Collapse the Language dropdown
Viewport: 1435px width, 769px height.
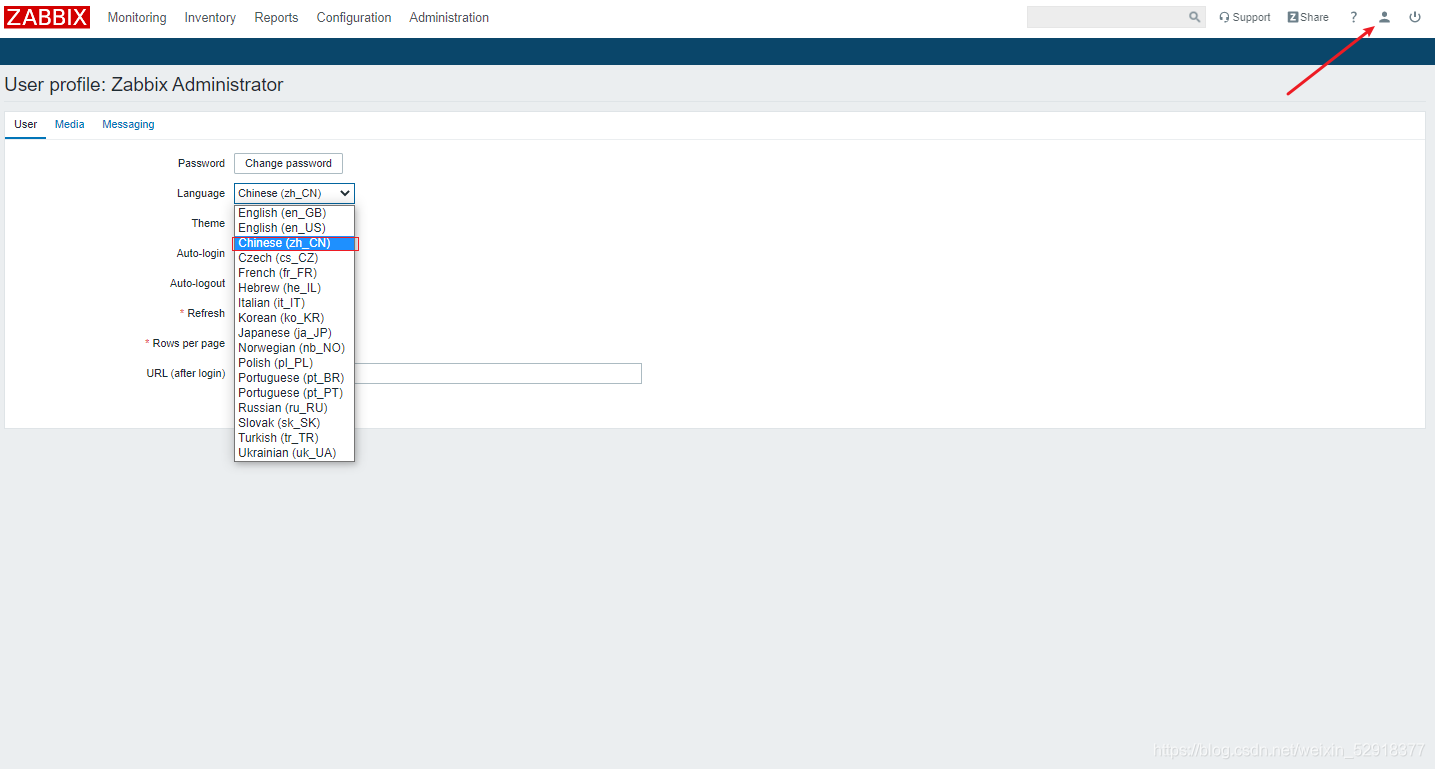coord(294,193)
